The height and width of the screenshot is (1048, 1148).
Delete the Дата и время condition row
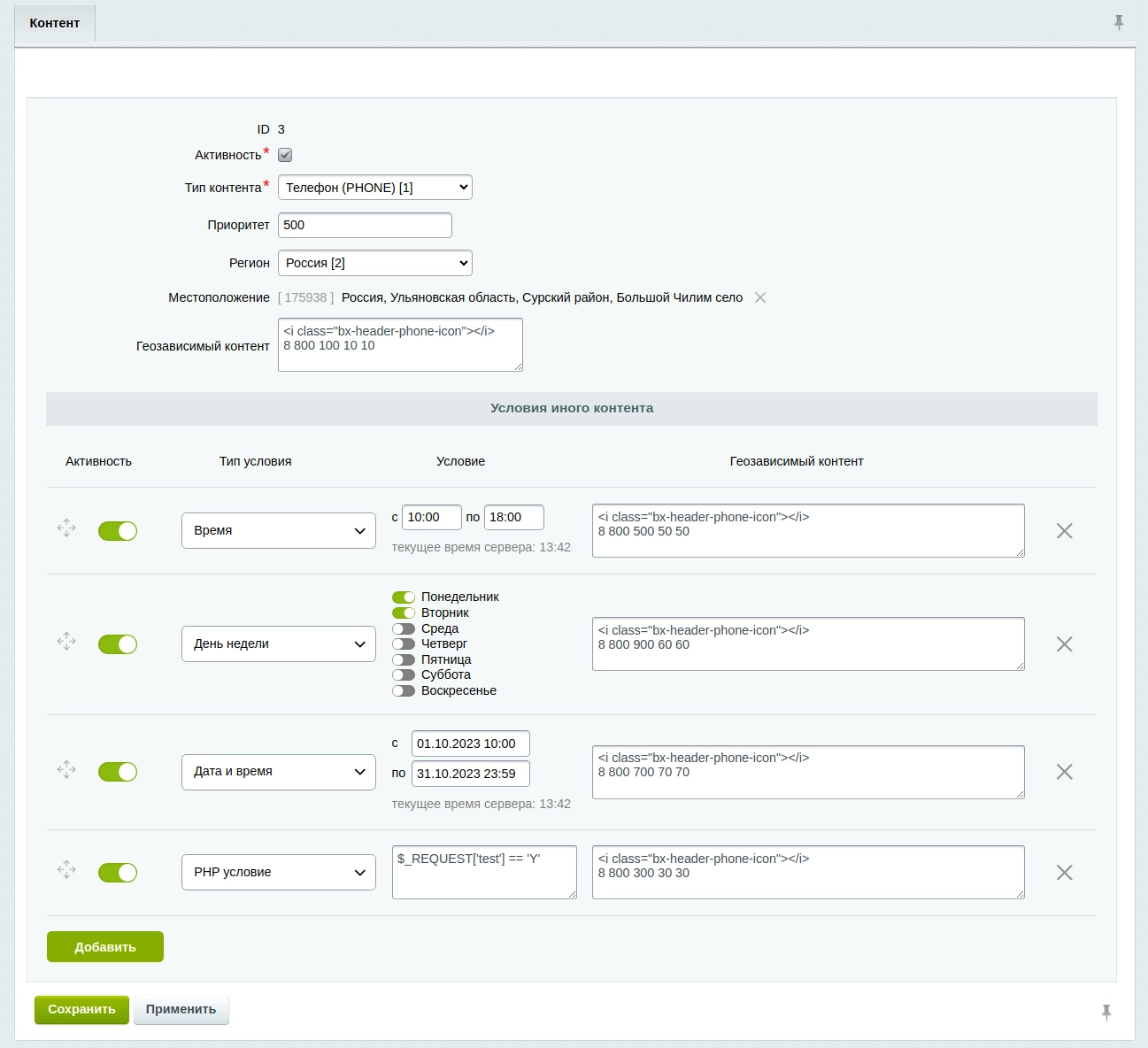coord(1064,772)
